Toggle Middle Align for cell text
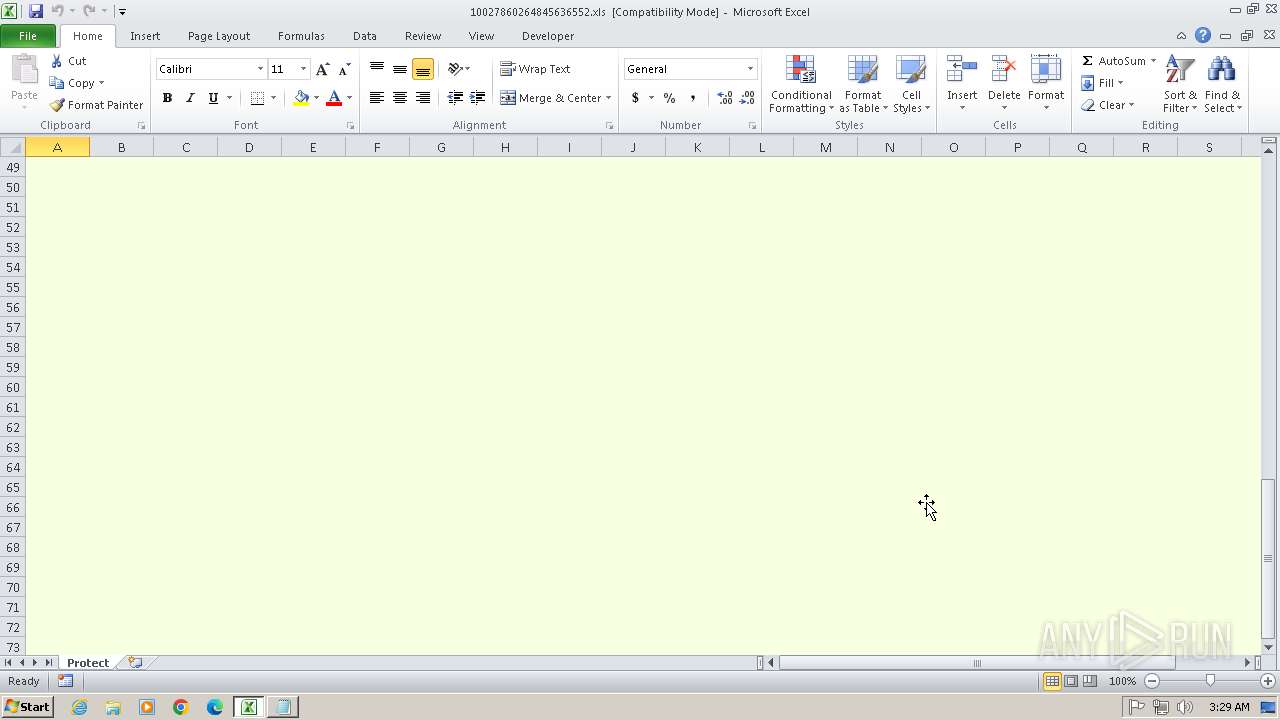Screen dimensions: 1280x720 [x=400, y=69]
